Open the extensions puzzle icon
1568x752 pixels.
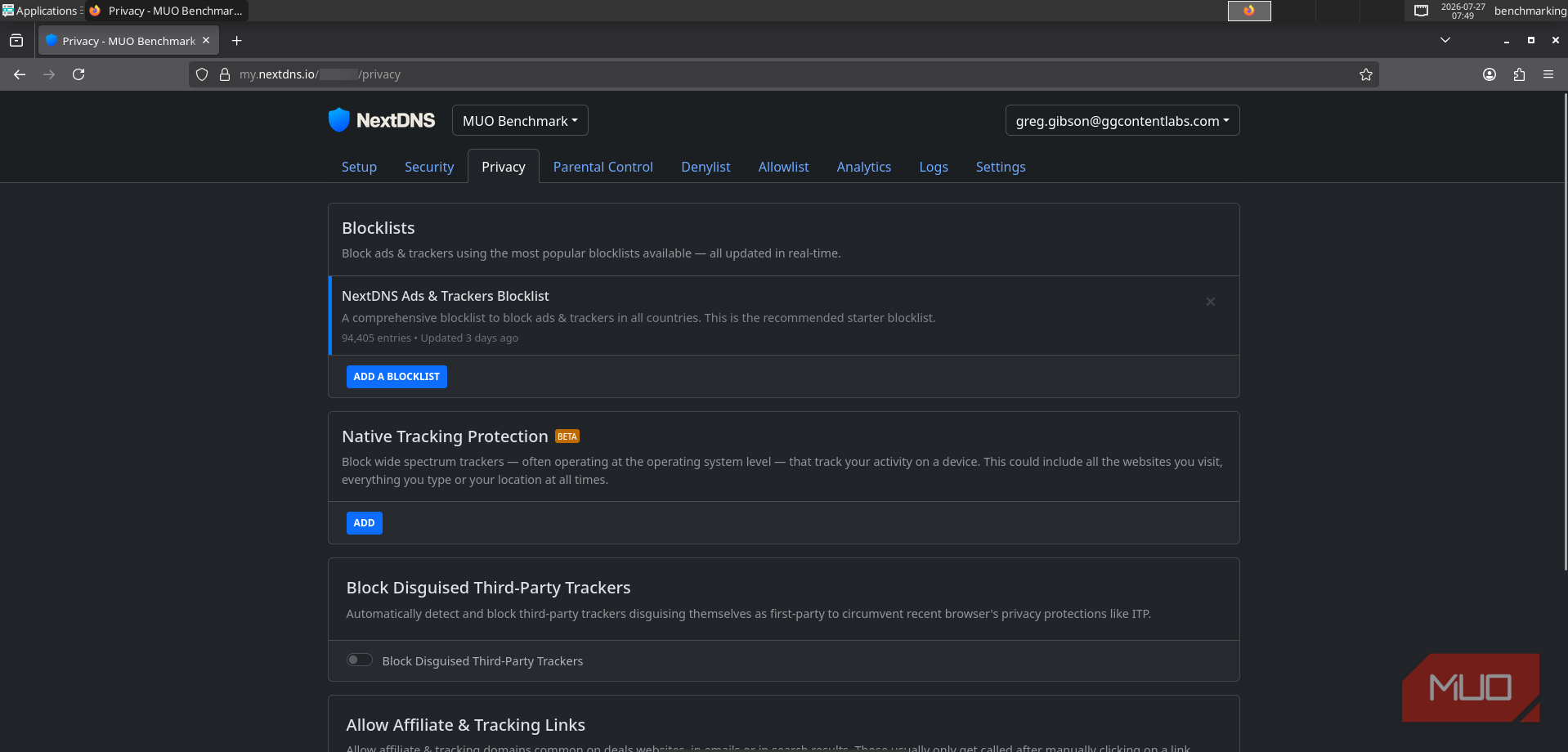tap(1519, 74)
